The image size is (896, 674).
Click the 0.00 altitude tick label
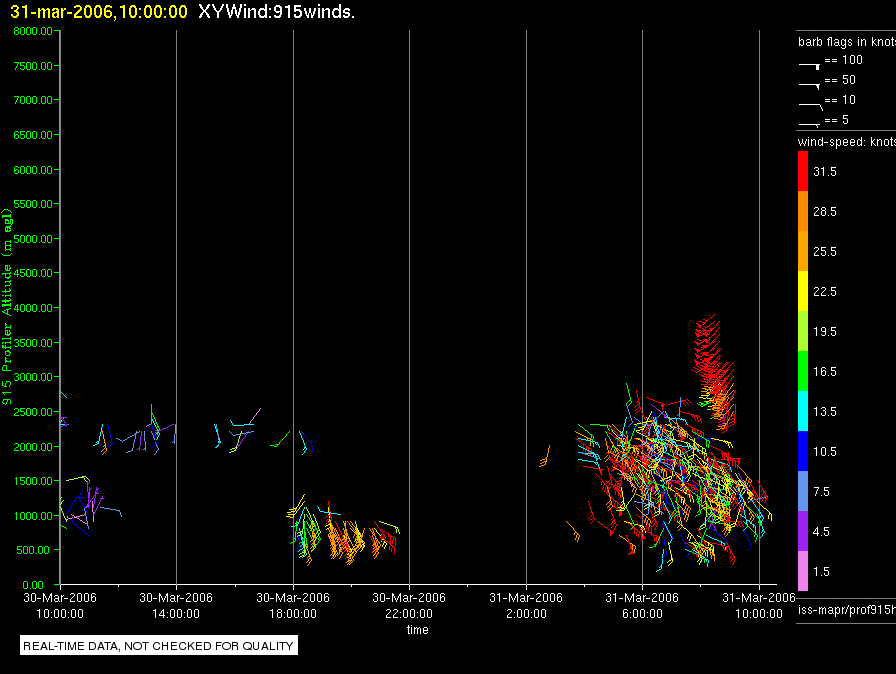[x=33, y=585]
